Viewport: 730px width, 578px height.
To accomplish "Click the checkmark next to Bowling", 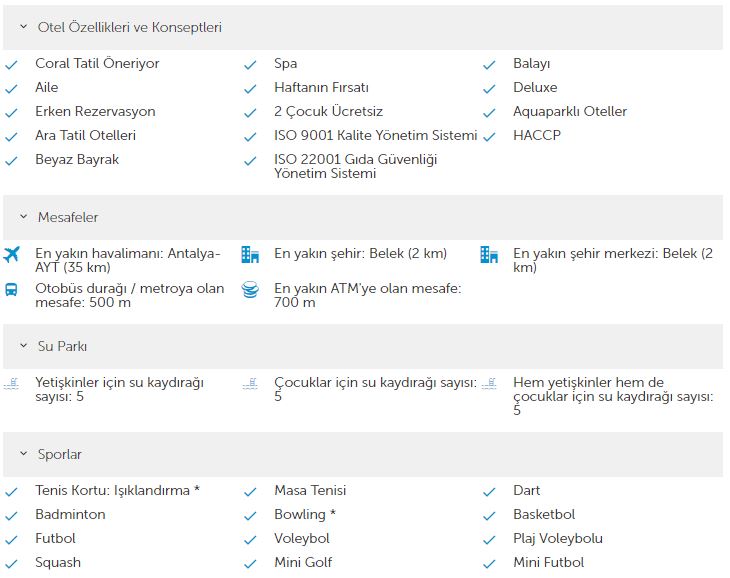I will click(250, 516).
